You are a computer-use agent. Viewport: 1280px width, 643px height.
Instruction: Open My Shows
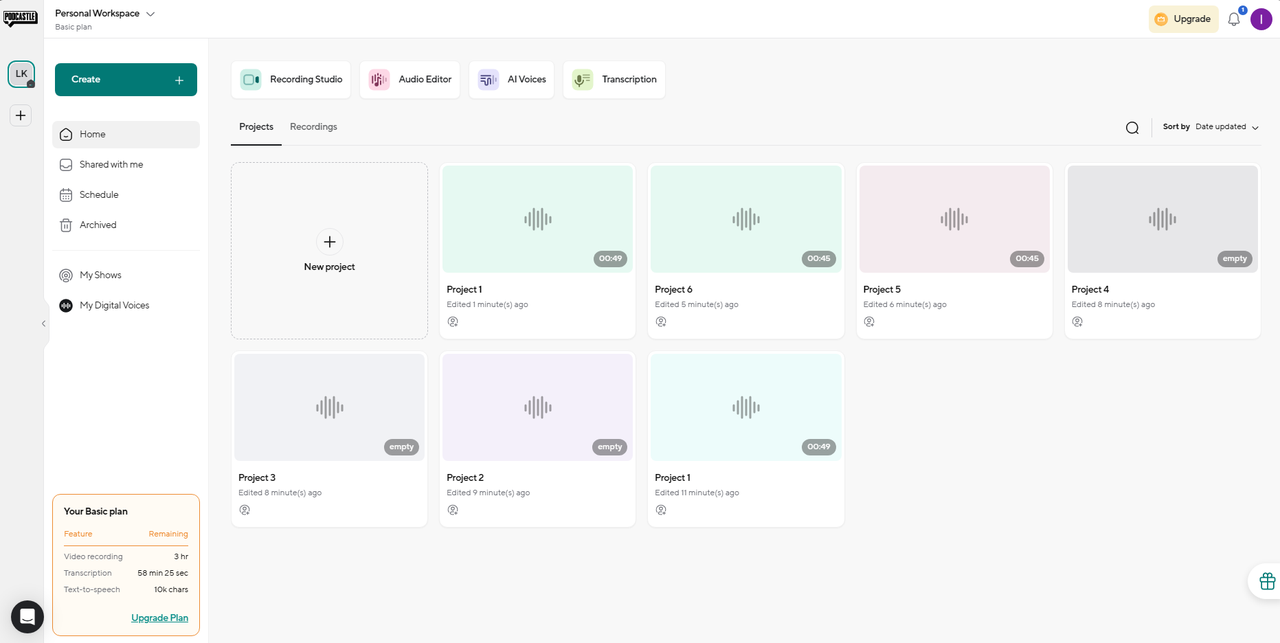(126, 275)
